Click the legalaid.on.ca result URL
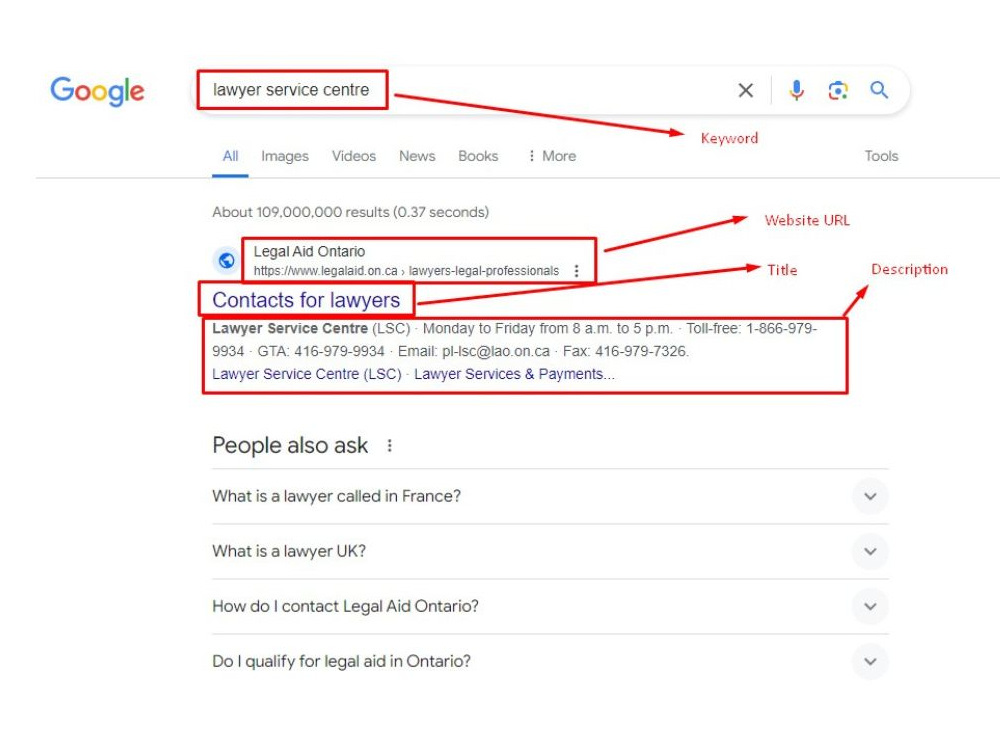This screenshot has height=750, width=1000. [406, 271]
